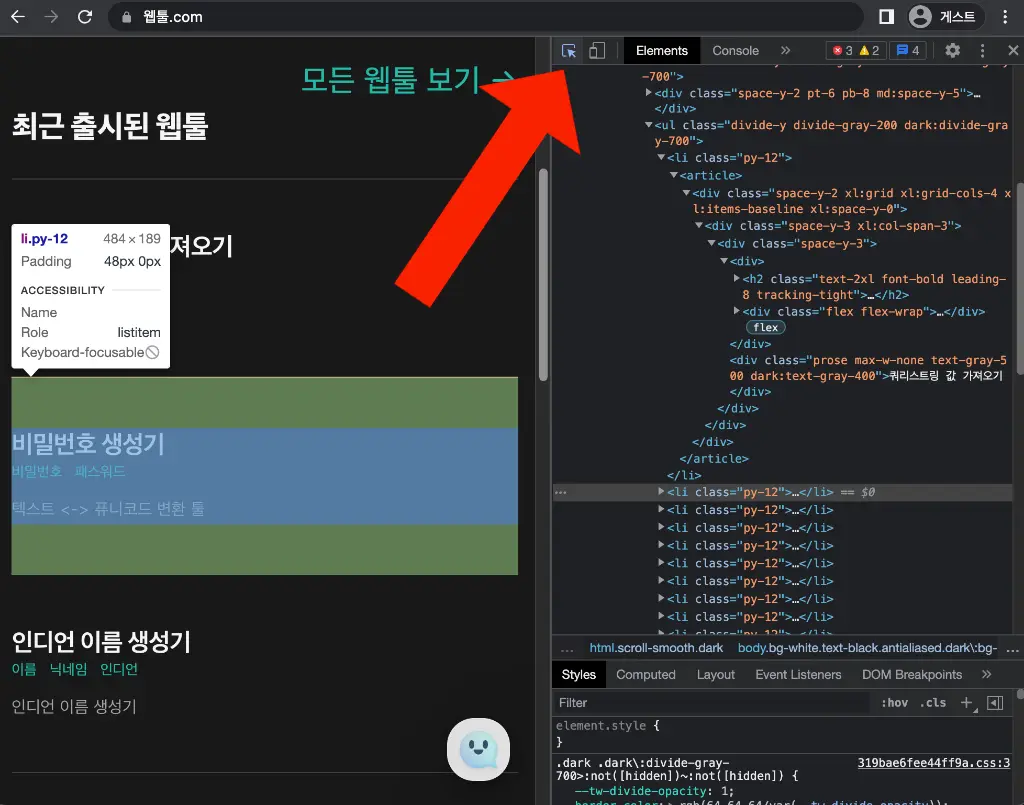The height and width of the screenshot is (805, 1024).
Task: Toggle the device toolbar icon
Action: (x=597, y=51)
